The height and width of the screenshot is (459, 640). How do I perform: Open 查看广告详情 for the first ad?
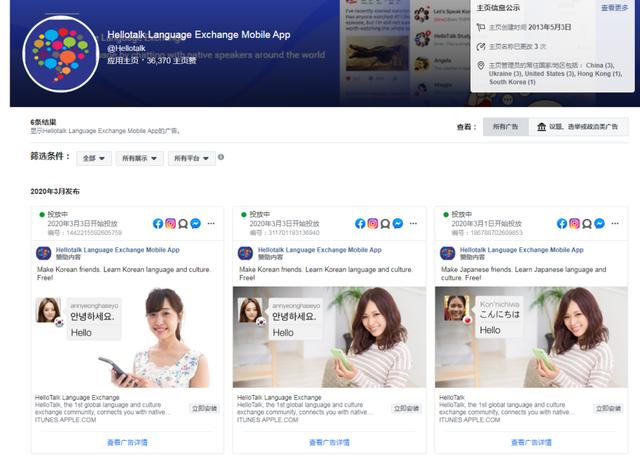click(x=127, y=441)
